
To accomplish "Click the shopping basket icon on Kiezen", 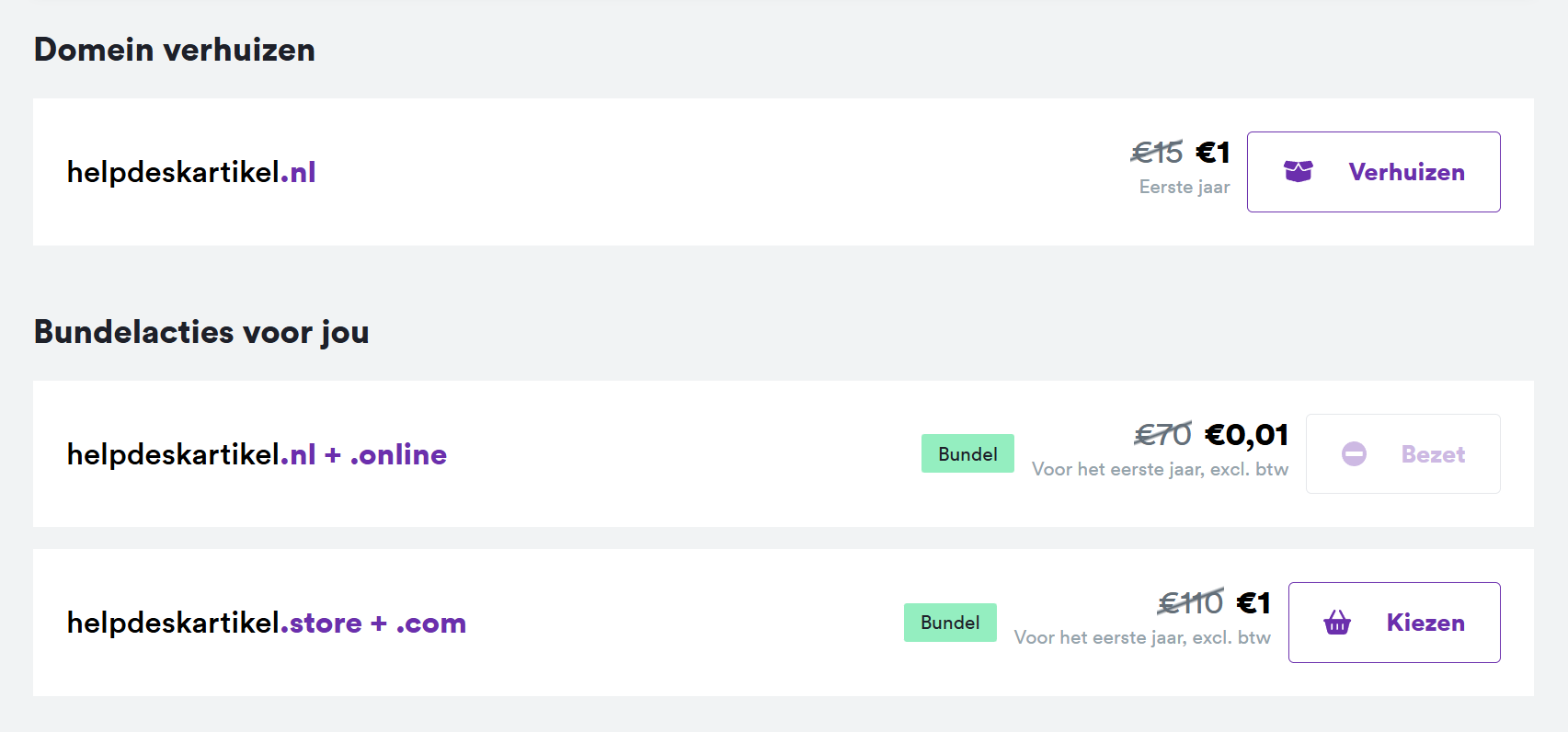I will coord(1336,623).
